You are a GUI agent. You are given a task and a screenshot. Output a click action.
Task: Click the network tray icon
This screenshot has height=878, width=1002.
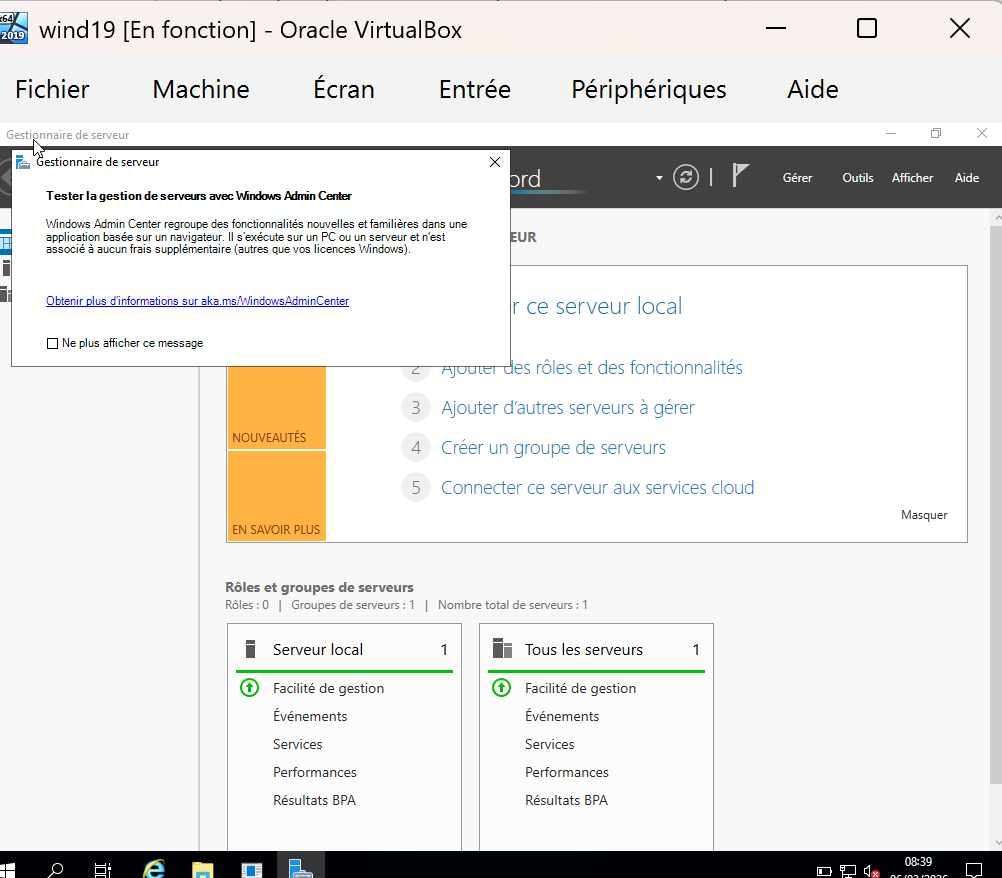848,870
